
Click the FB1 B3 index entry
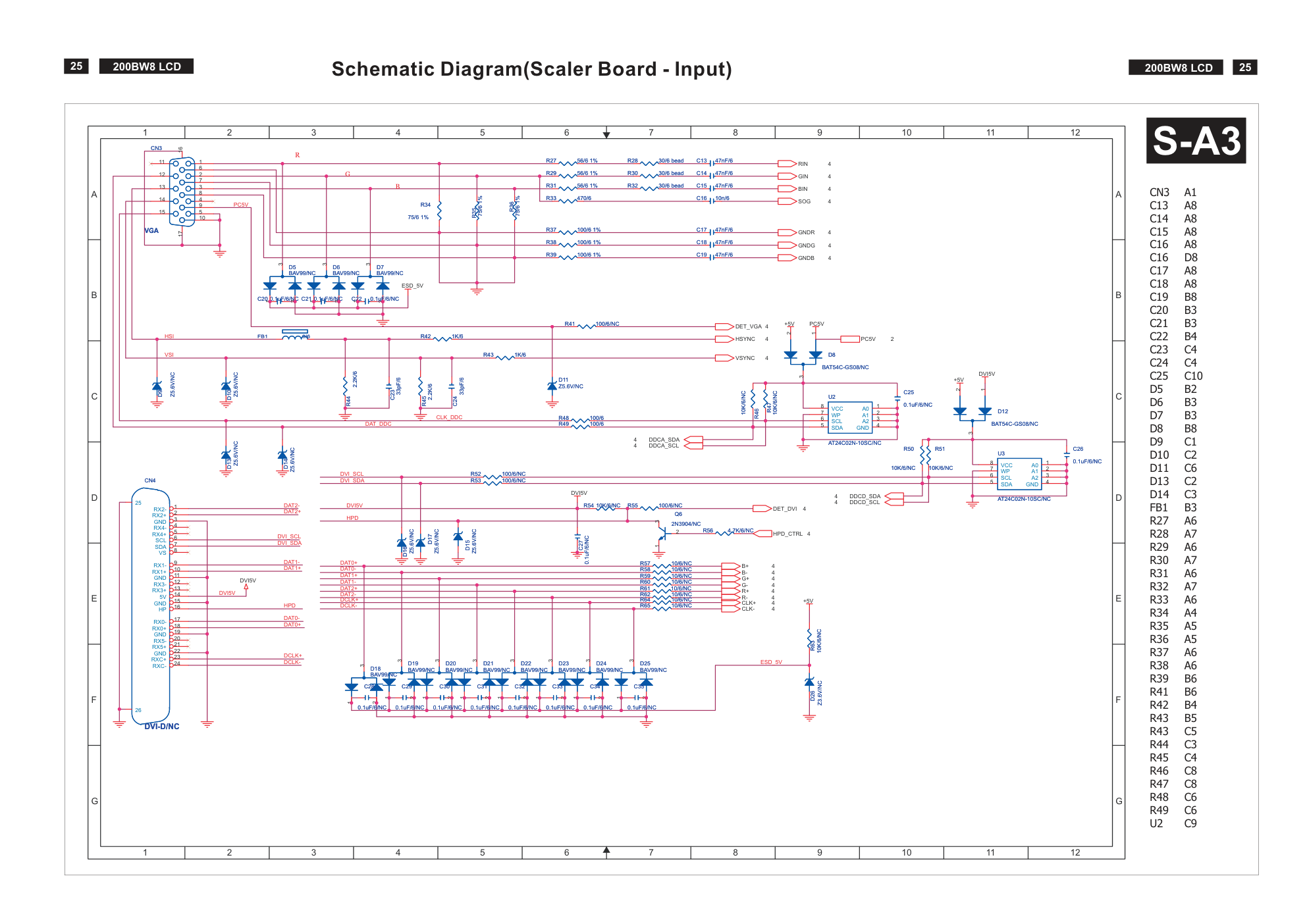pos(1173,507)
